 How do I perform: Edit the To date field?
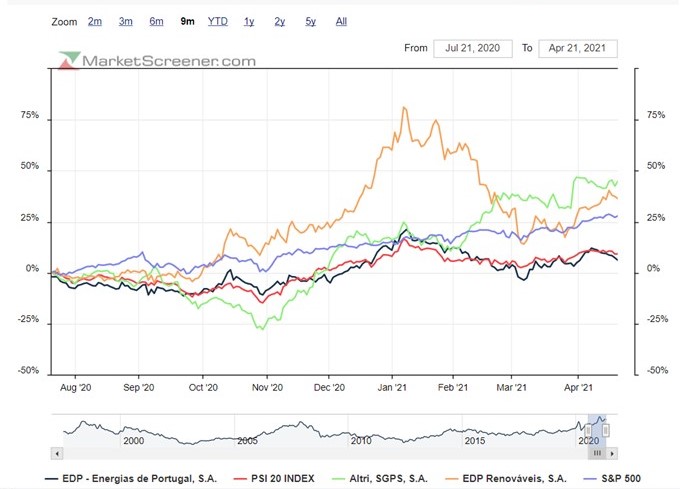(578, 48)
